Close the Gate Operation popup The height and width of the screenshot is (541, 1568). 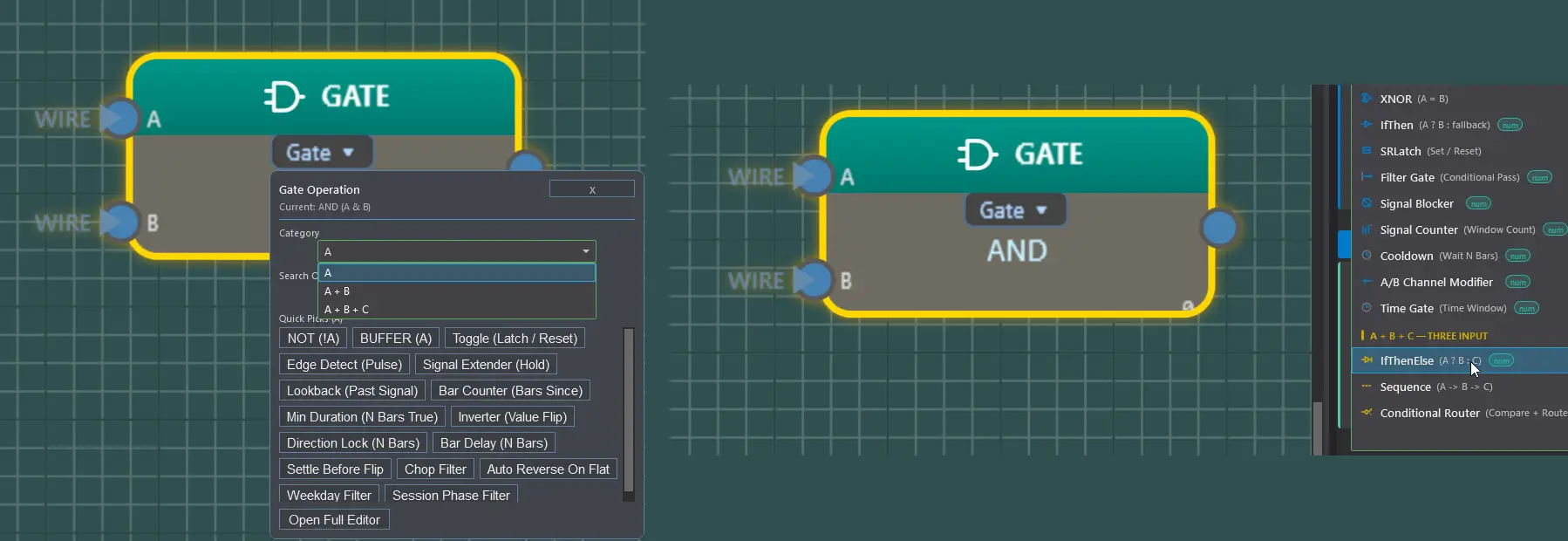pyautogui.click(x=592, y=189)
